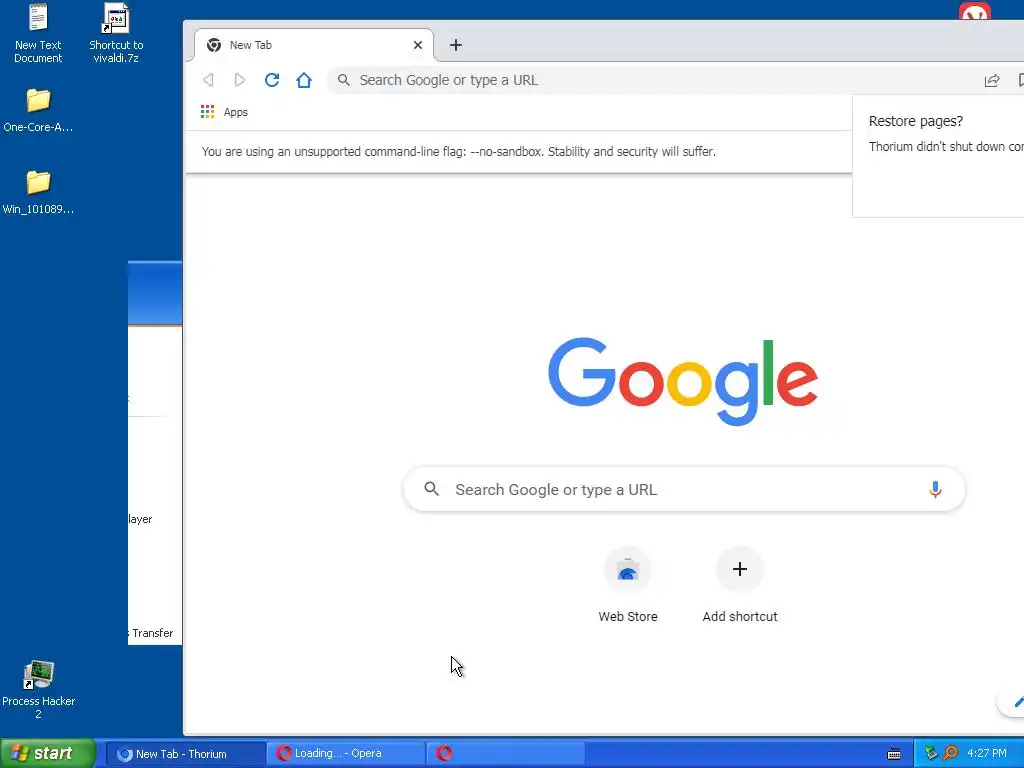This screenshot has width=1024, height=768.
Task: Start voice search with the microphone icon
Action: tap(935, 489)
